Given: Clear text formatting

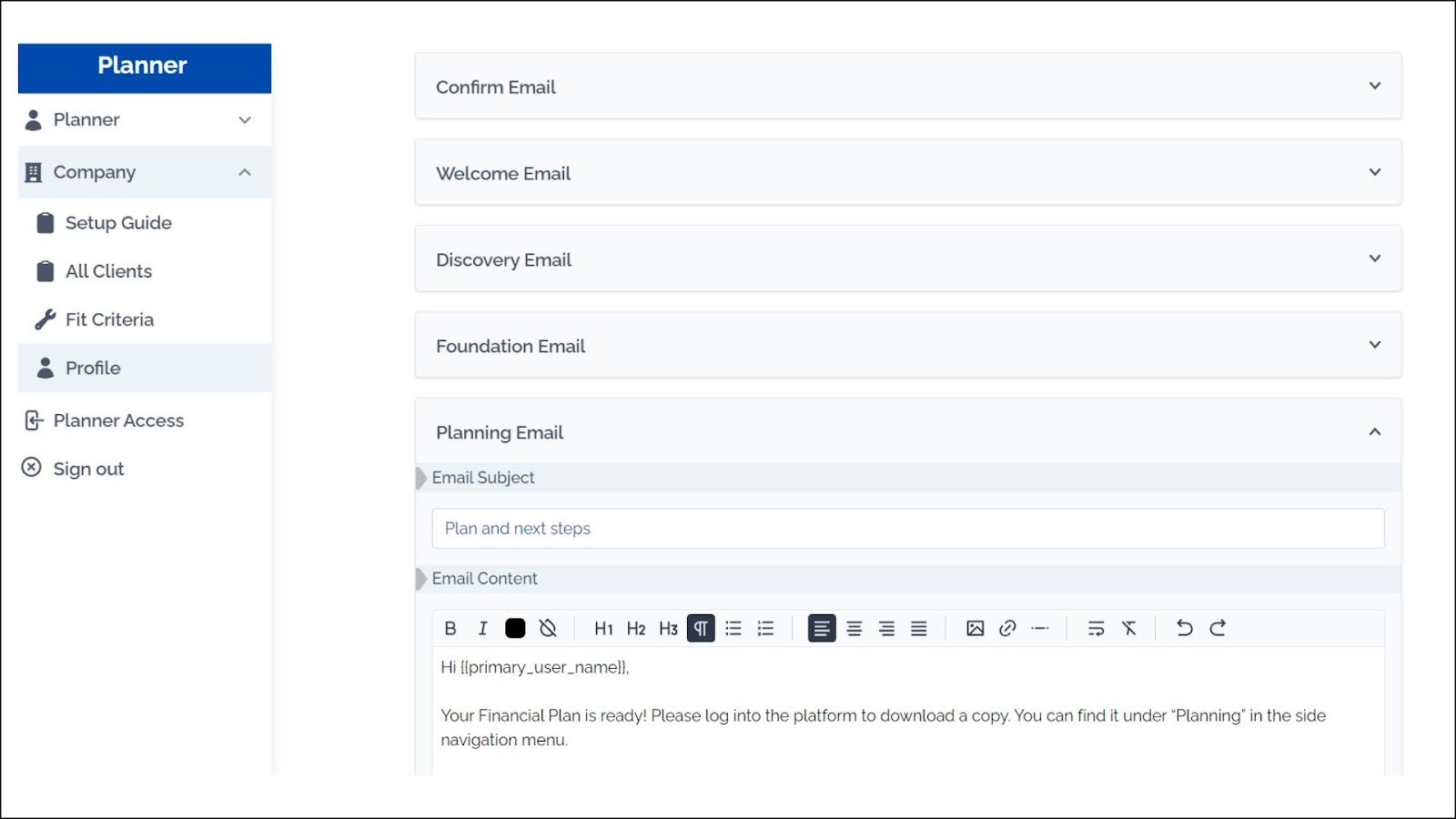Looking at the screenshot, I should [x=1129, y=628].
